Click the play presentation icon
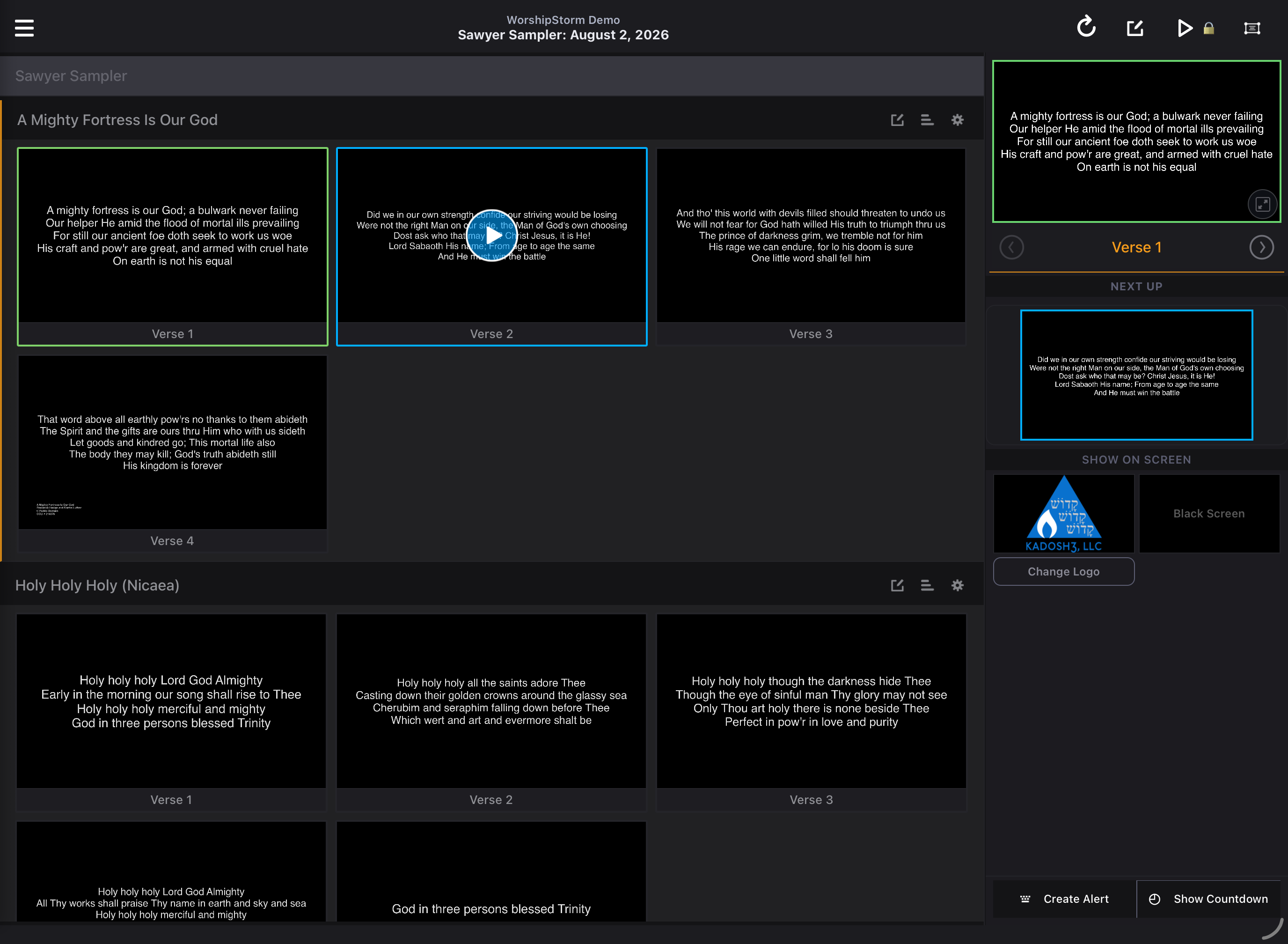 (x=1185, y=28)
